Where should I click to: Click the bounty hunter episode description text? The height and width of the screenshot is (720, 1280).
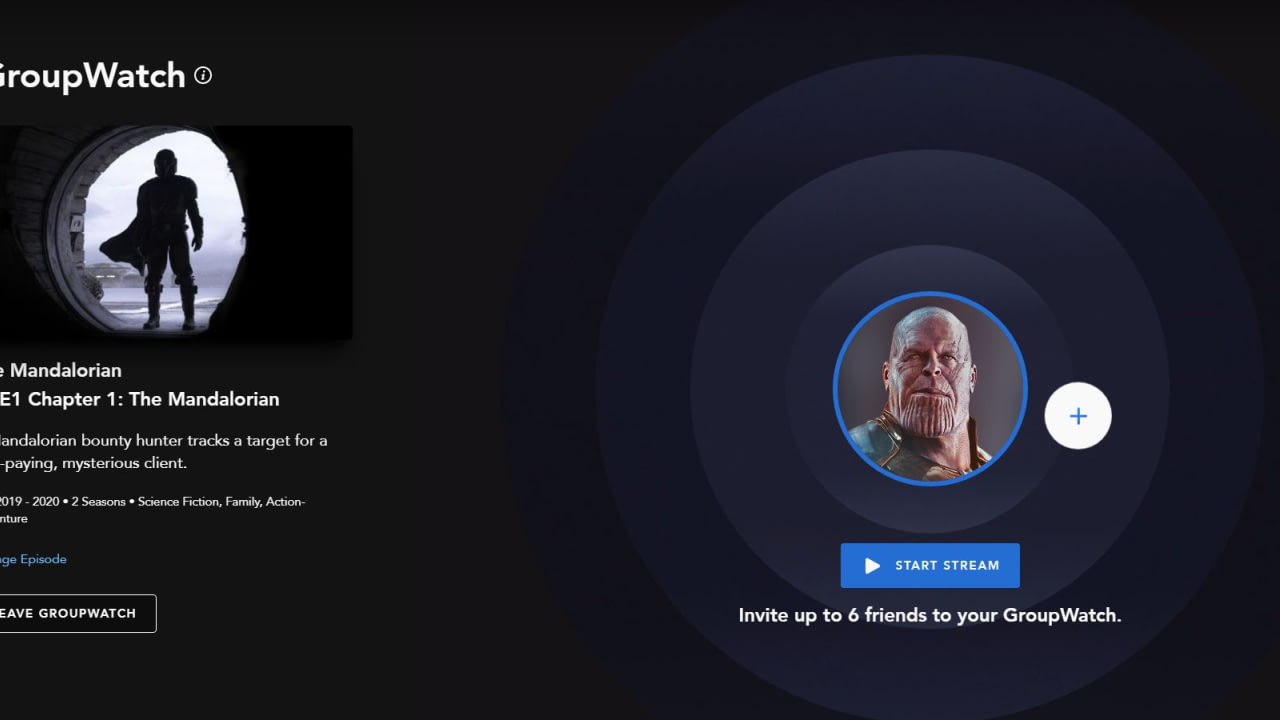(164, 441)
